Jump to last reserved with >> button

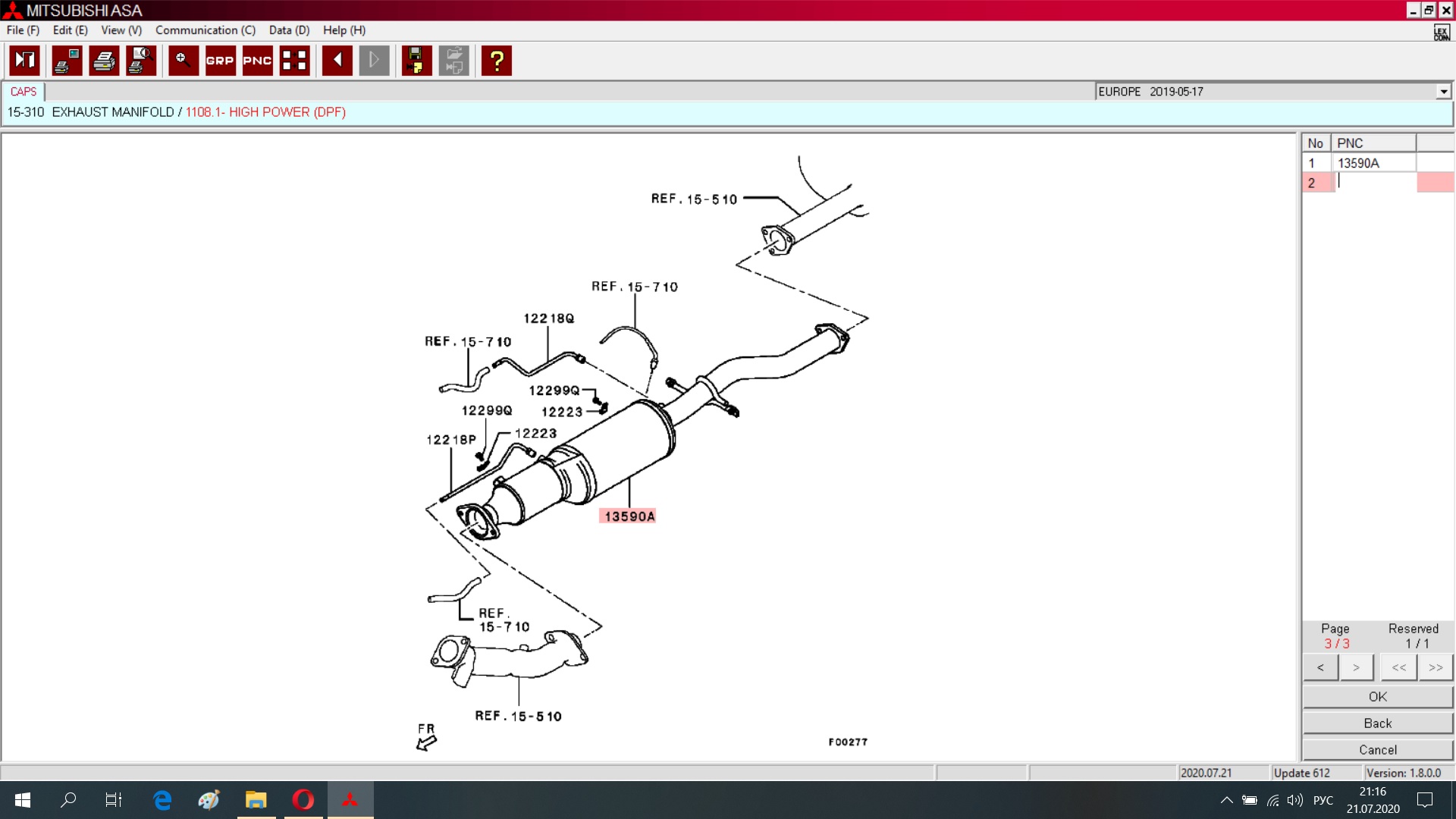(1435, 668)
